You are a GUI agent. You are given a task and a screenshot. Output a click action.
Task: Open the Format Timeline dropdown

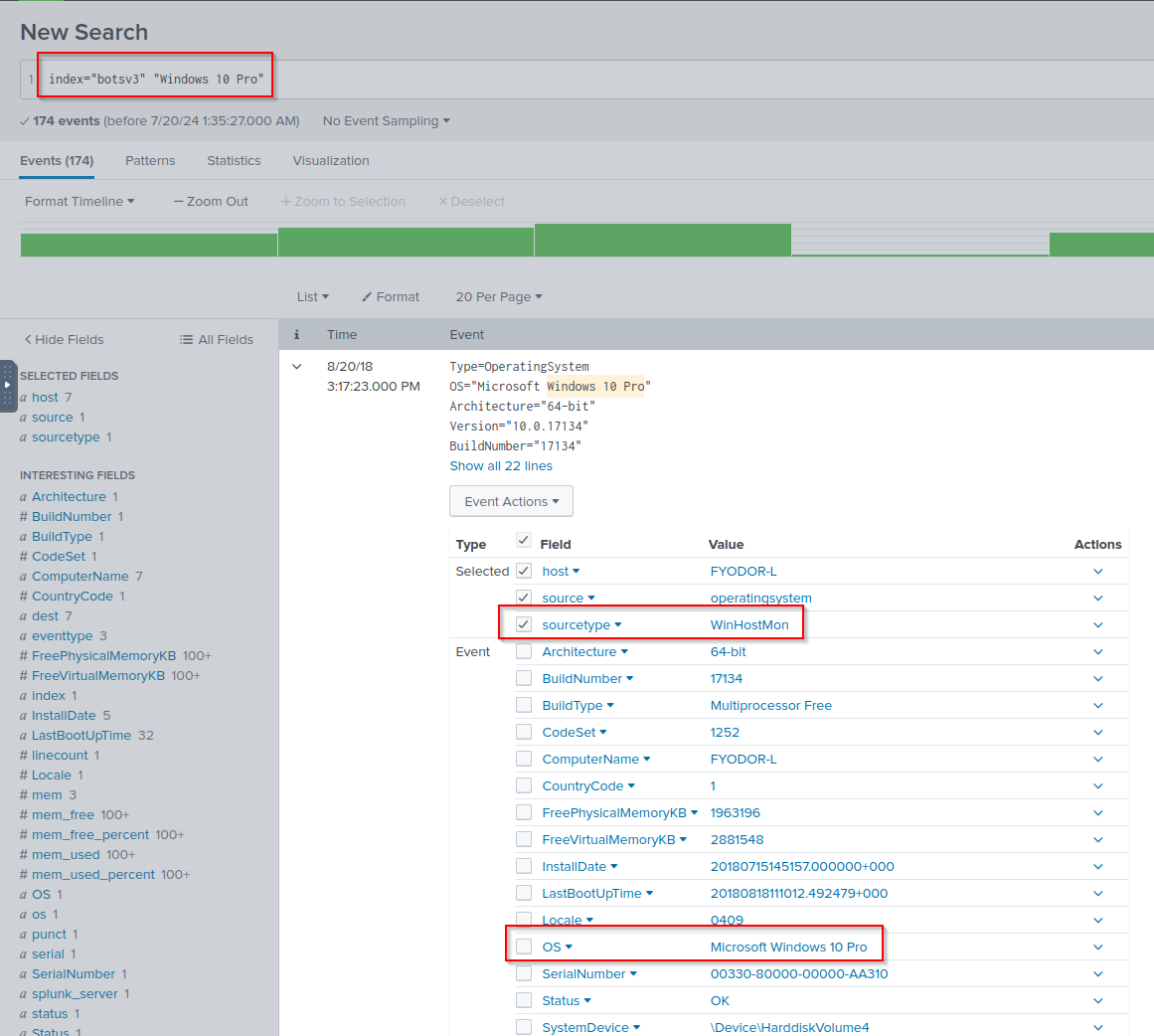click(80, 202)
